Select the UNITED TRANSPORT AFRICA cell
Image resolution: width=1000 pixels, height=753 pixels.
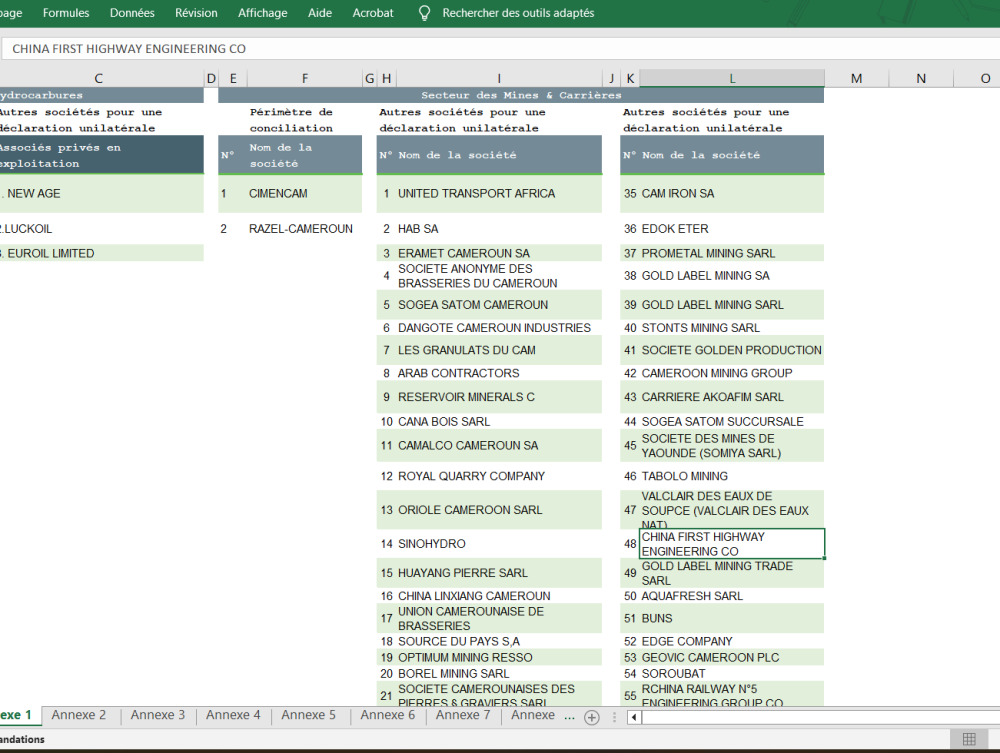pyautogui.click(x=499, y=194)
